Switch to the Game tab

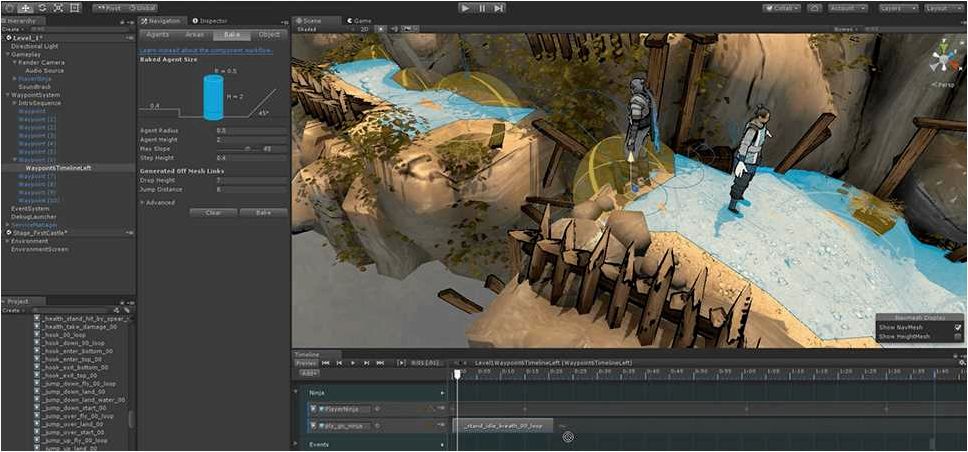click(359, 21)
